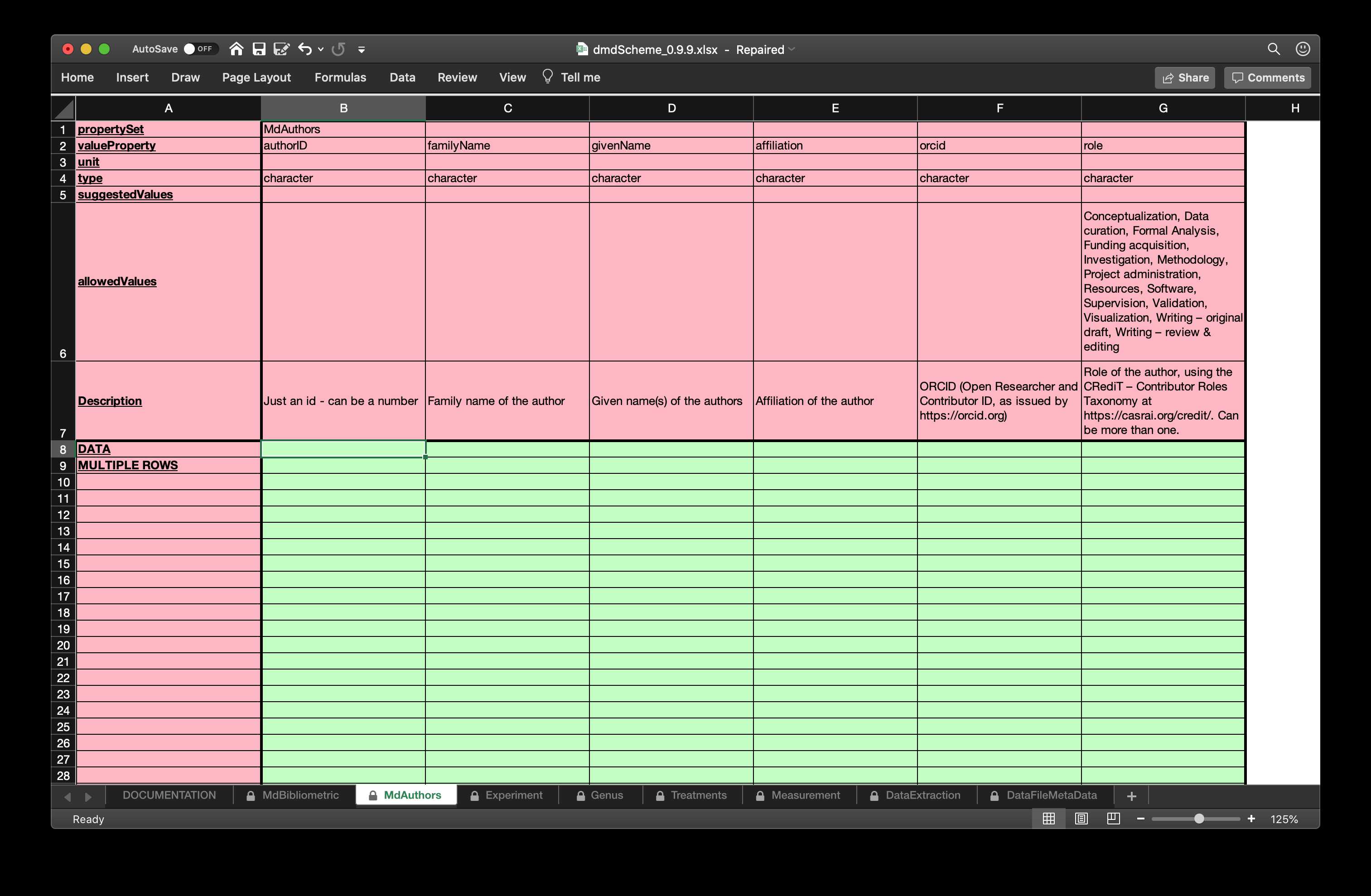Switch to the Experiment sheet tab

[514, 795]
